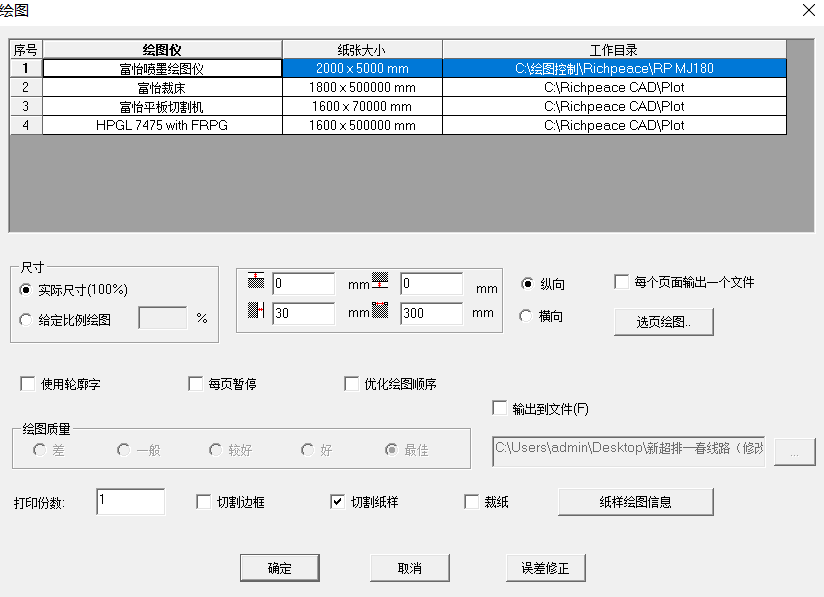Click the top margin icon

coord(256,282)
